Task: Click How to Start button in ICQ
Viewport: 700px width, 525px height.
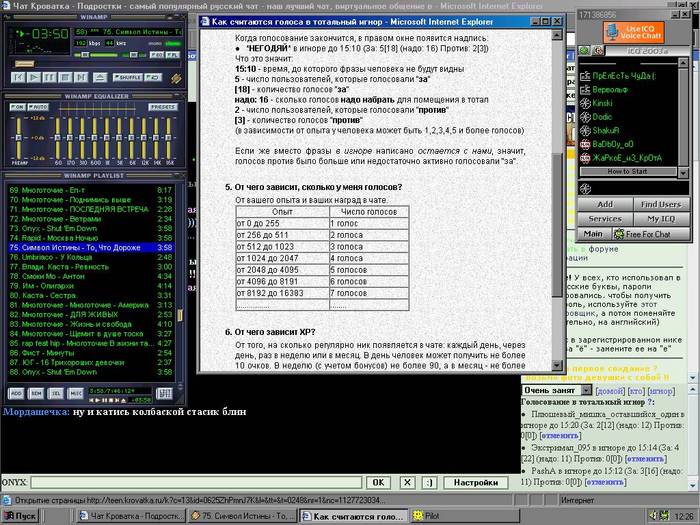Action: pyautogui.click(x=628, y=171)
